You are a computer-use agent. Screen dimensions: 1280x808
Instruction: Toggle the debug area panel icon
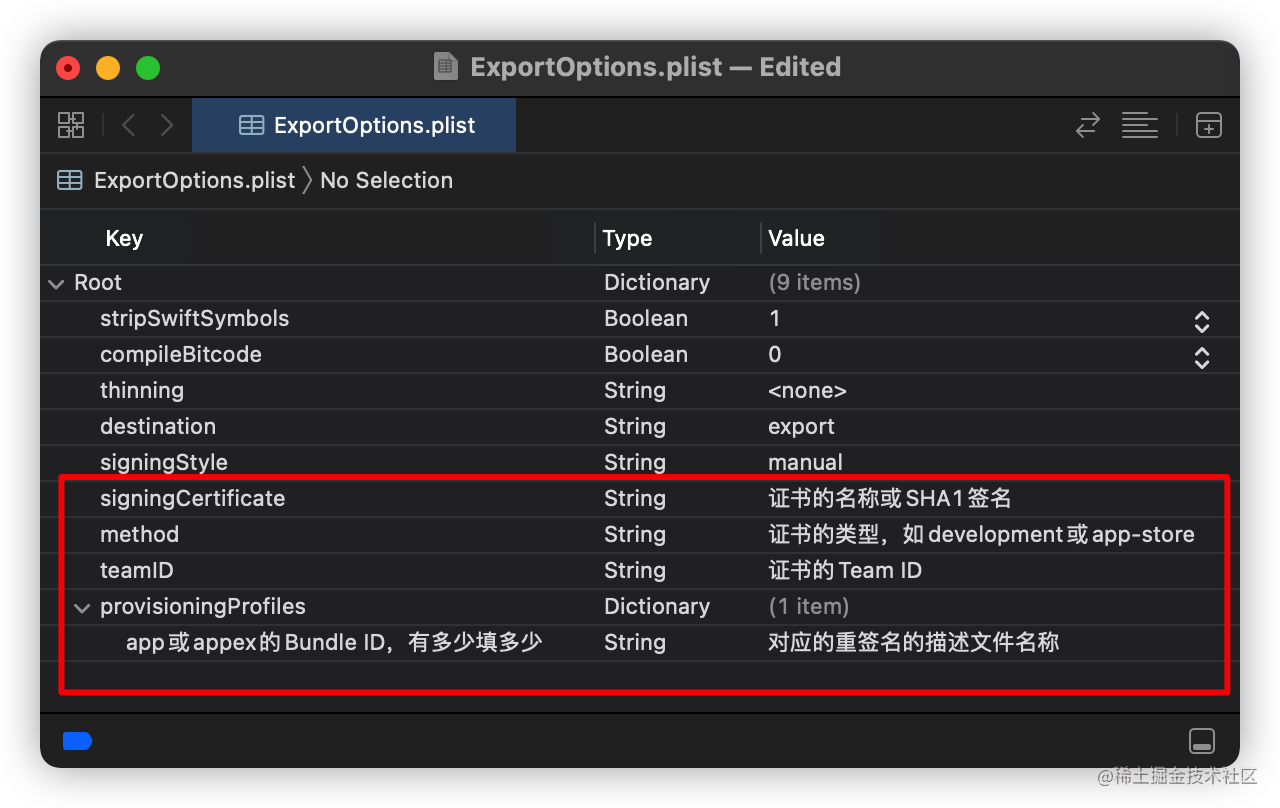coord(1202,741)
